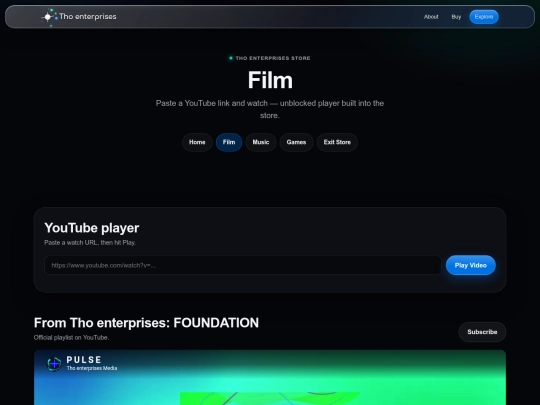The width and height of the screenshot is (540, 405).
Task: Open the PULSE video title
Action: pyautogui.click(x=84, y=360)
